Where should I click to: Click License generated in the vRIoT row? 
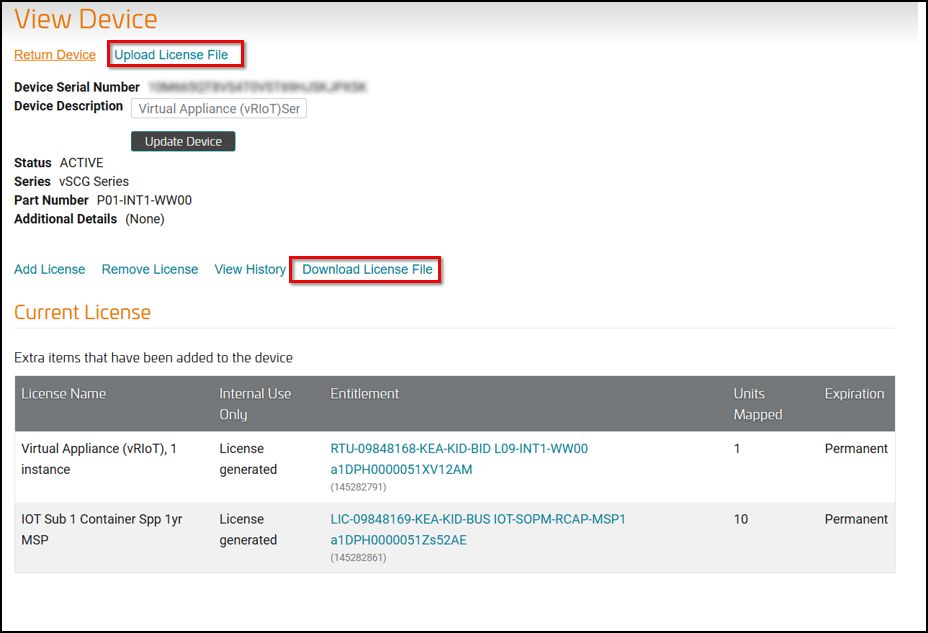click(248, 459)
